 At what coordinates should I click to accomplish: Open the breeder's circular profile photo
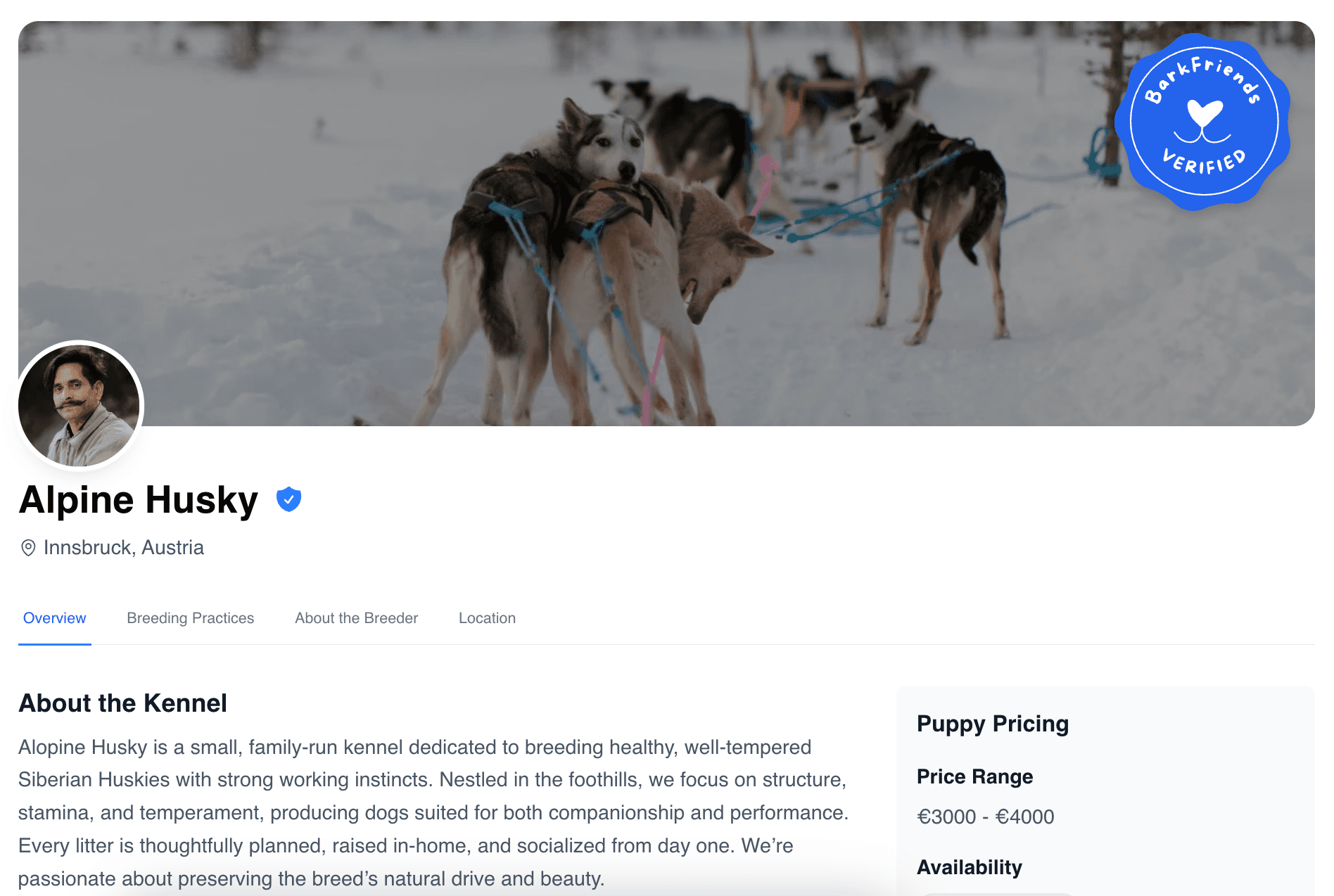[x=79, y=406]
